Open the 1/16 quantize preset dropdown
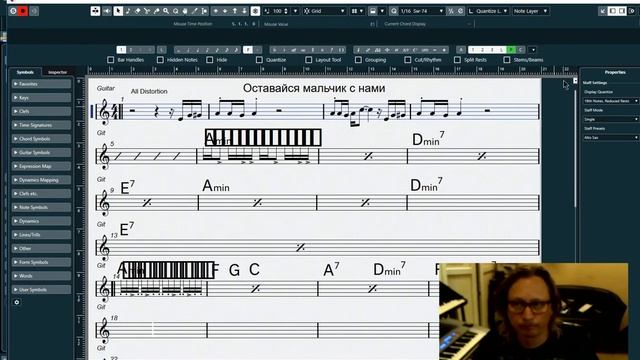This screenshot has width=640, height=360. pyautogui.click(x=422, y=11)
